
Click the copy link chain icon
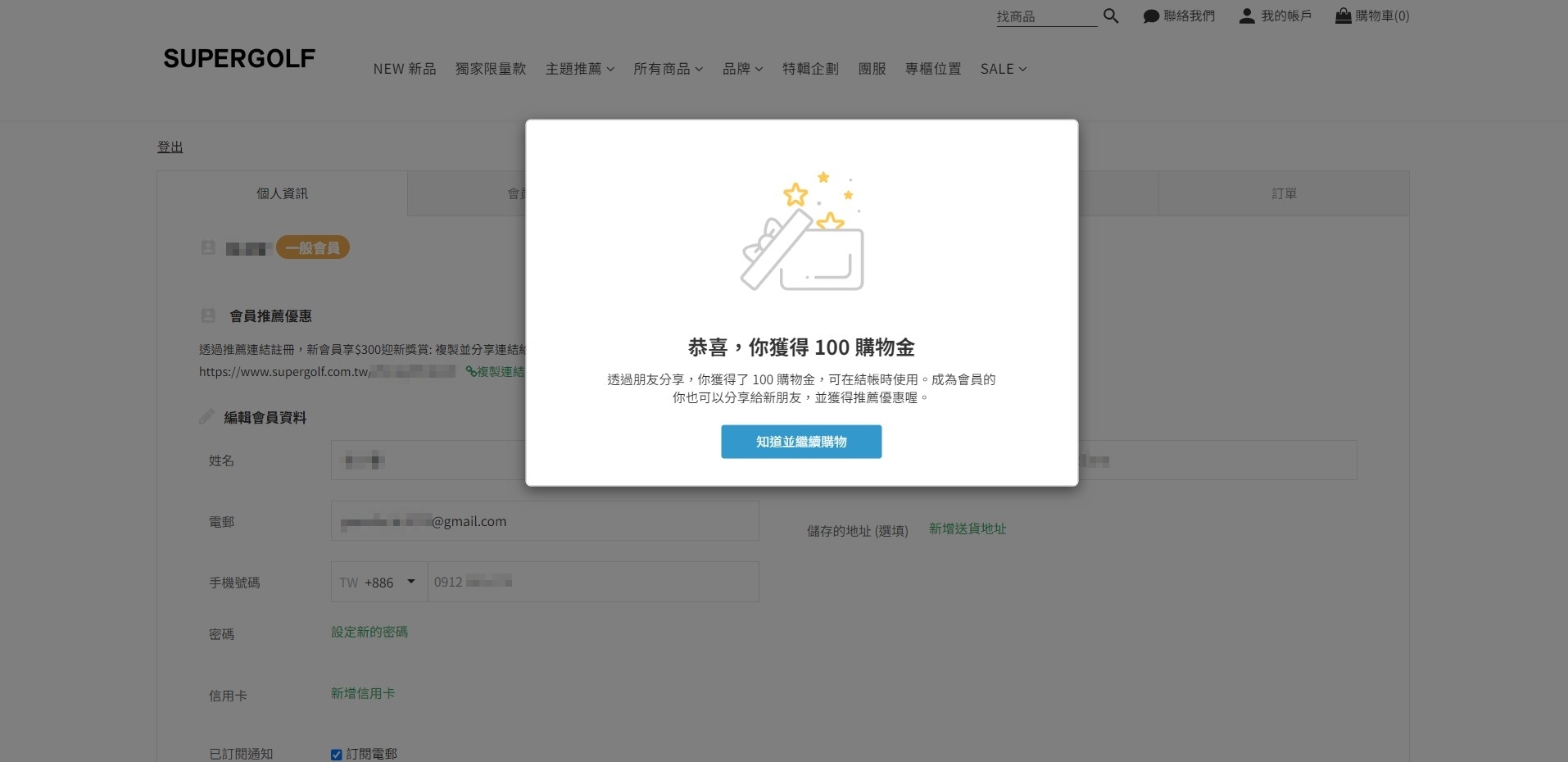coord(471,371)
